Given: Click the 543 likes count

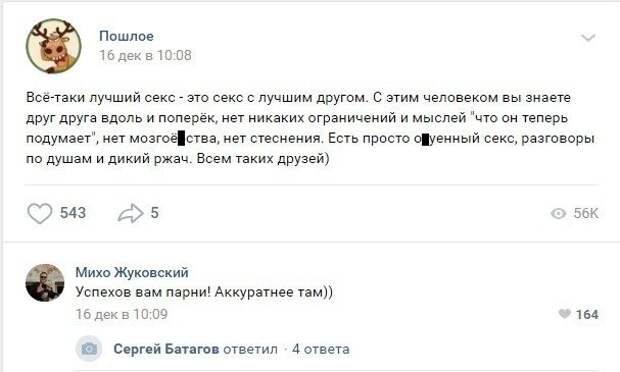Looking at the screenshot, I should (x=73, y=213).
